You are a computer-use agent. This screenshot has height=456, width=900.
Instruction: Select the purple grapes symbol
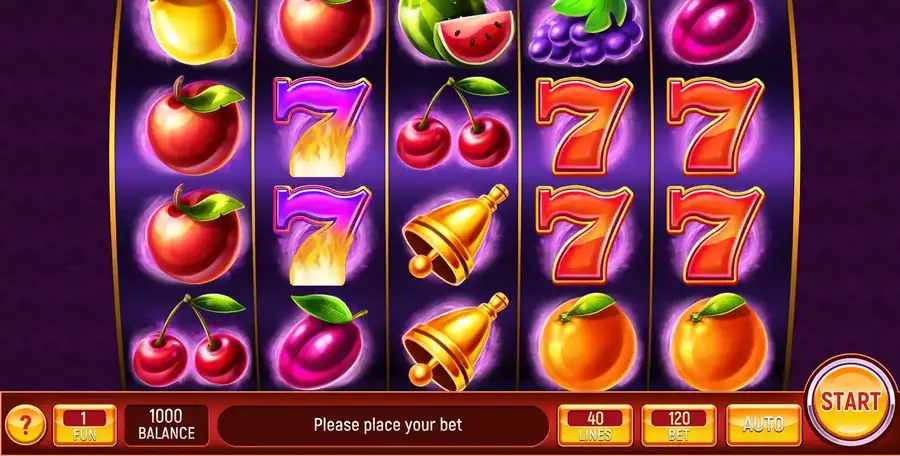click(x=584, y=30)
